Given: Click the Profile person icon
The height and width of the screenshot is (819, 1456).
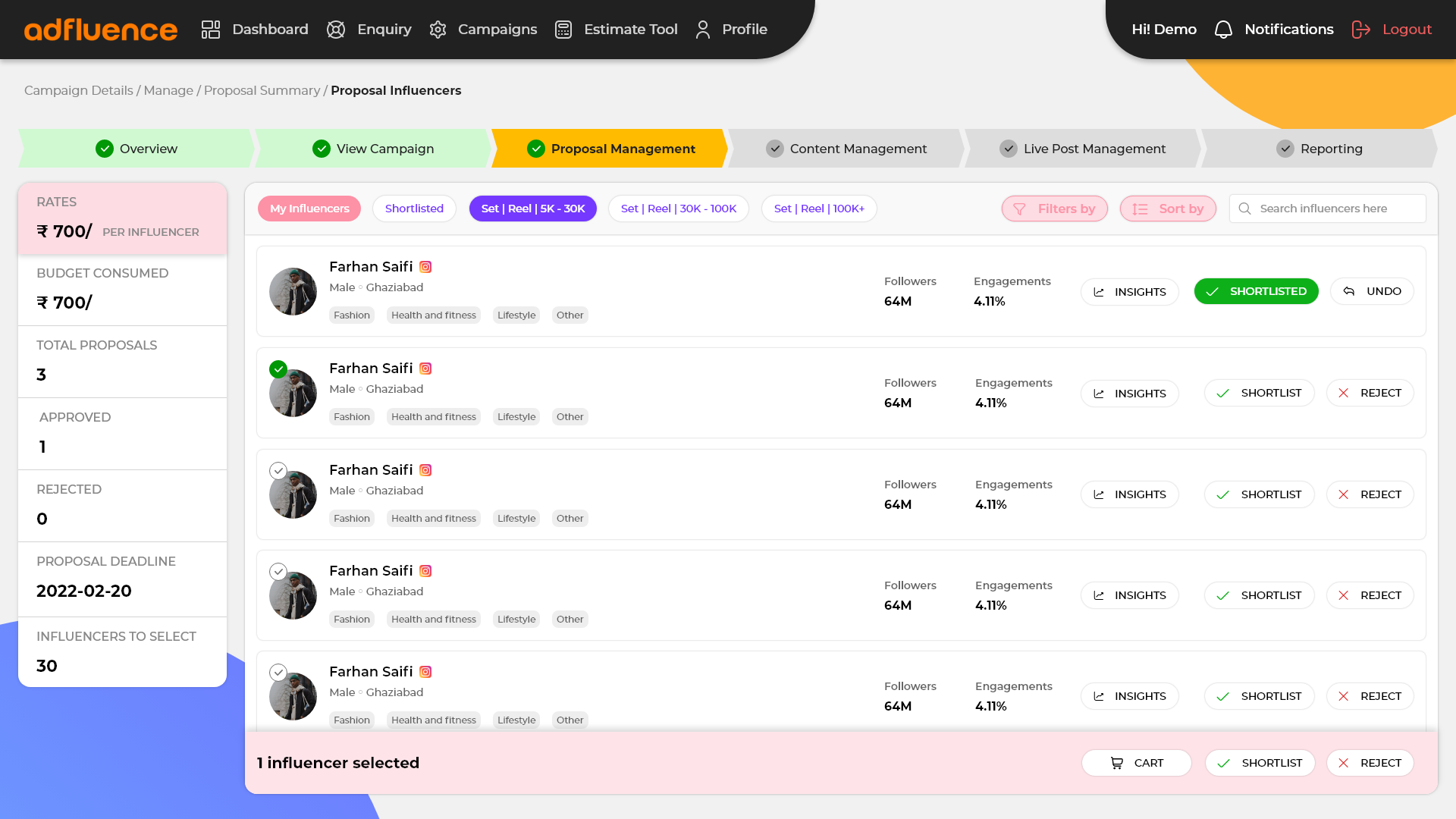Looking at the screenshot, I should pyautogui.click(x=702, y=30).
